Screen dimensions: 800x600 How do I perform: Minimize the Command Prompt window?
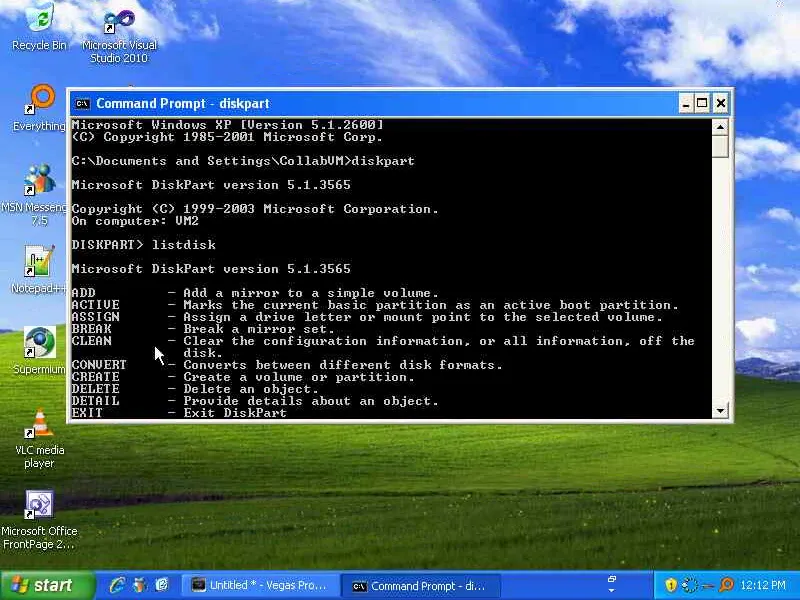[686, 104]
